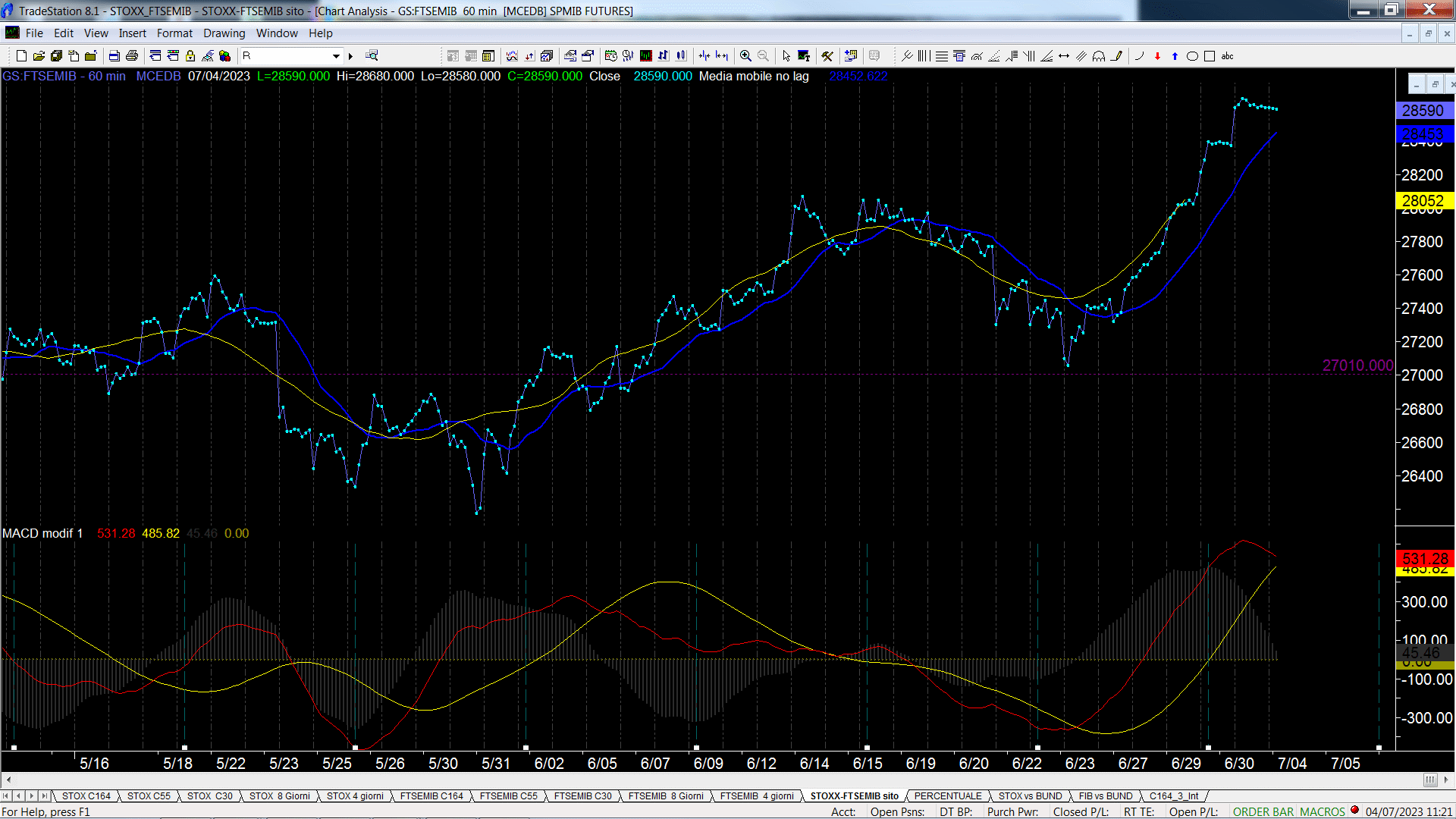Zoom in with the magnifier plus
This screenshot has height=819, width=1456.
pyautogui.click(x=745, y=56)
